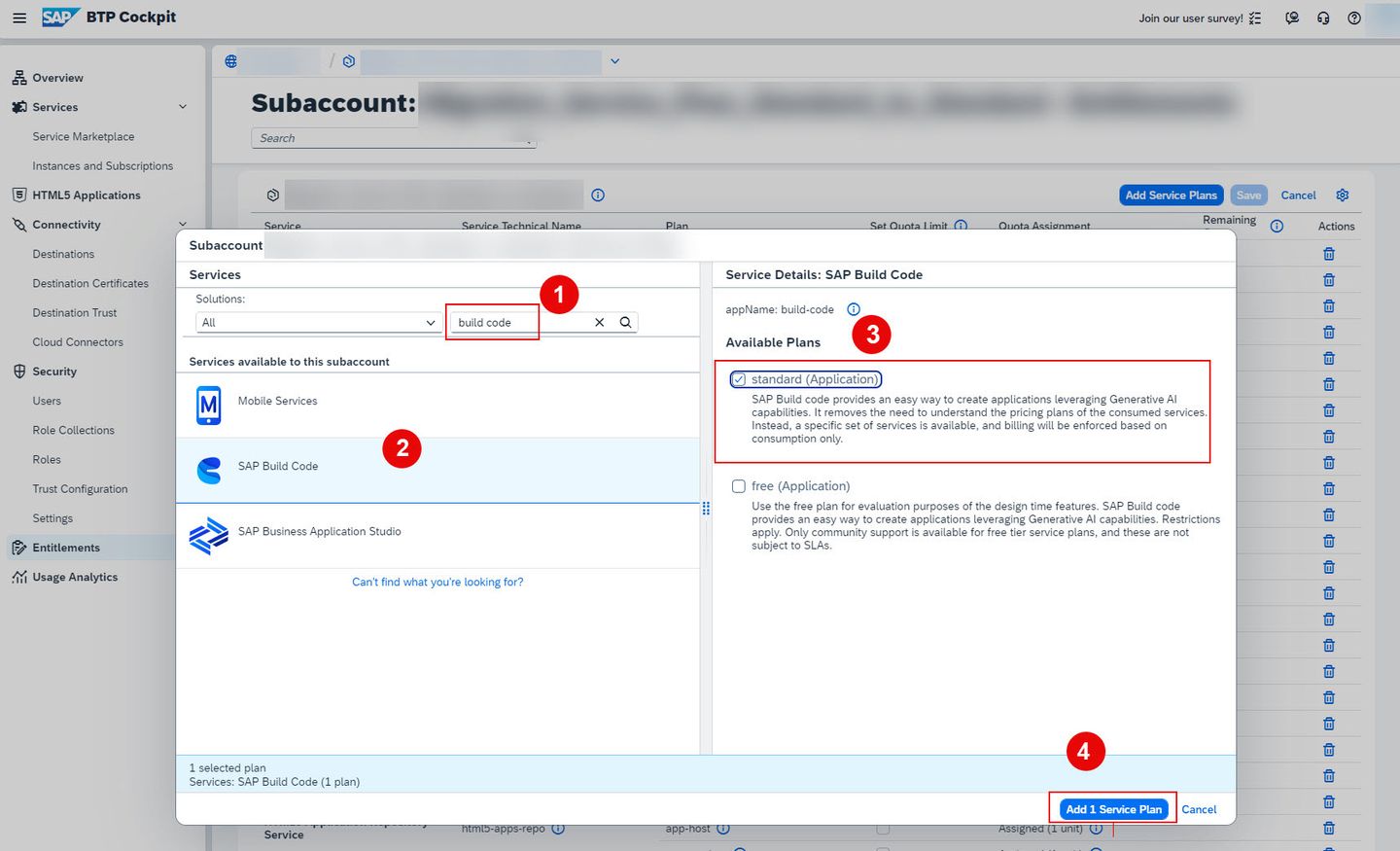Open Settings under Security
This screenshot has width=1400, height=851.
click(x=52, y=518)
